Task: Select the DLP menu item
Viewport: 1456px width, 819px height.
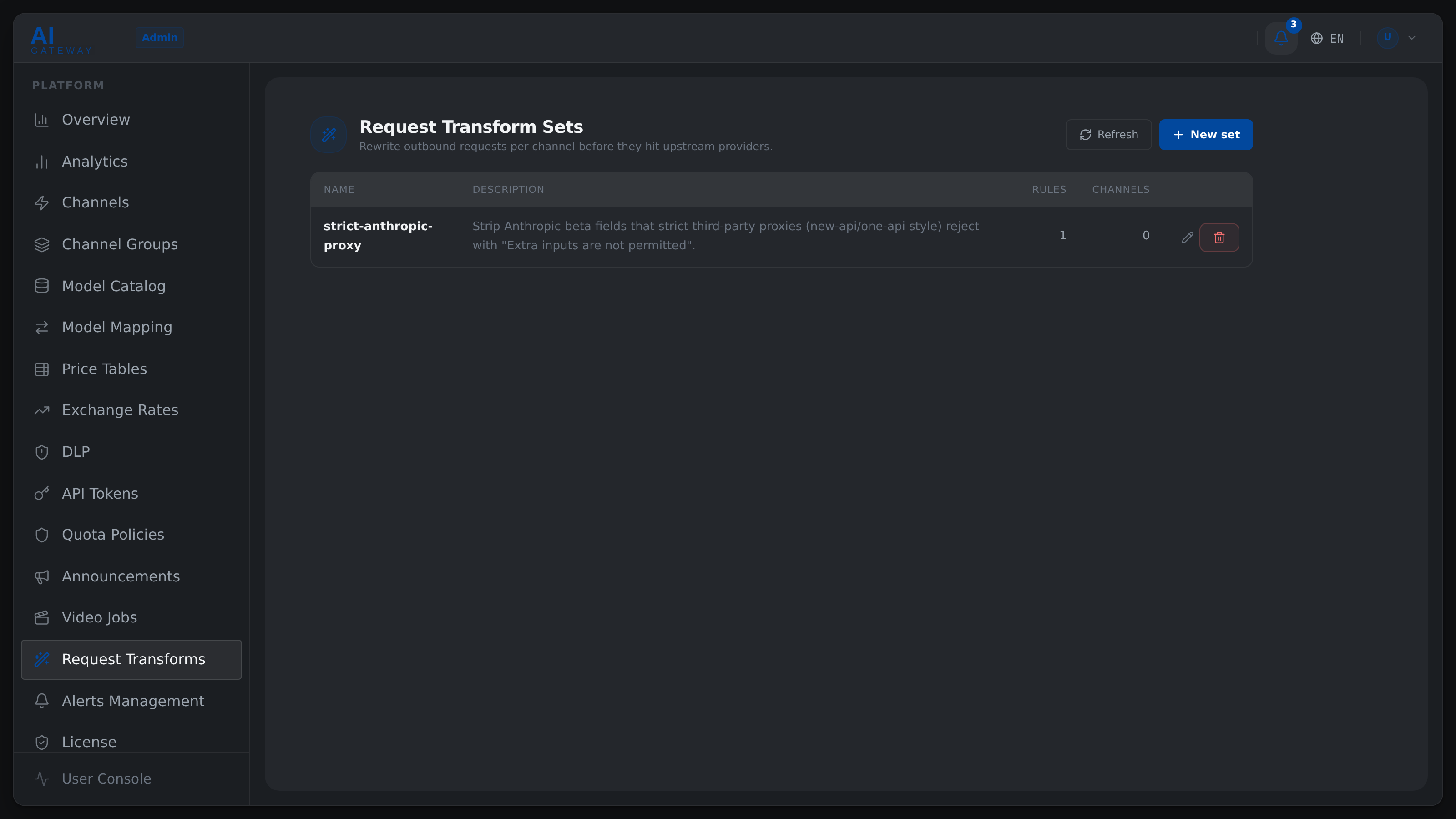Action: click(131, 452)
